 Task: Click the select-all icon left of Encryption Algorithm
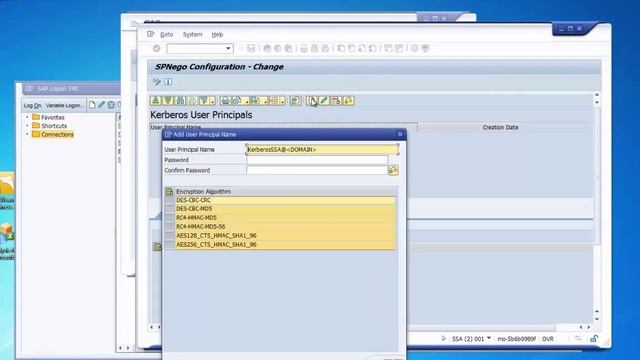click(x=169, y=191)
